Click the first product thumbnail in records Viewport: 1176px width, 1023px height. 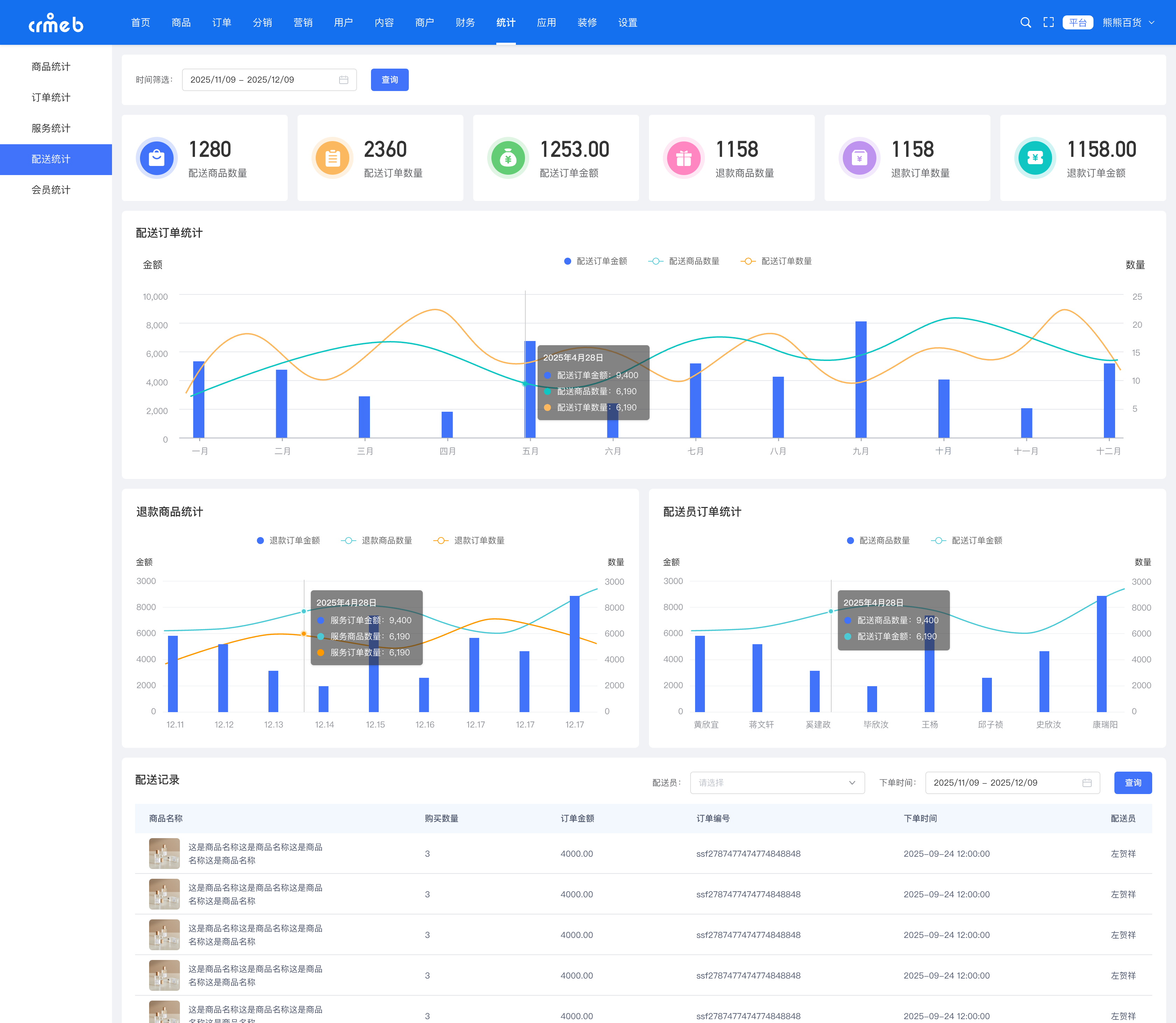[164, 854]
